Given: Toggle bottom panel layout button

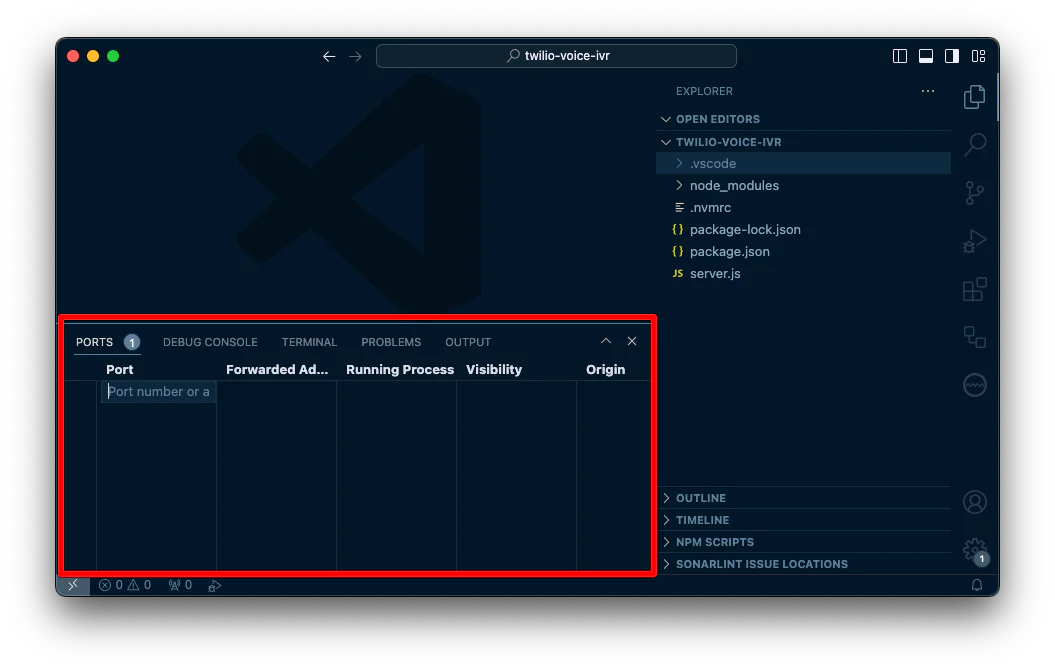Looking at the screenshot, I should pyautogui.click(x=926, y=57).
